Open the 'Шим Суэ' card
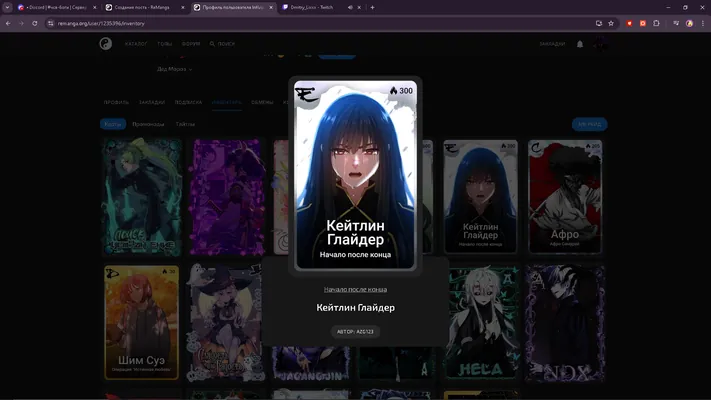This screenshot has width=711, height=400. [x=141, y=322]
